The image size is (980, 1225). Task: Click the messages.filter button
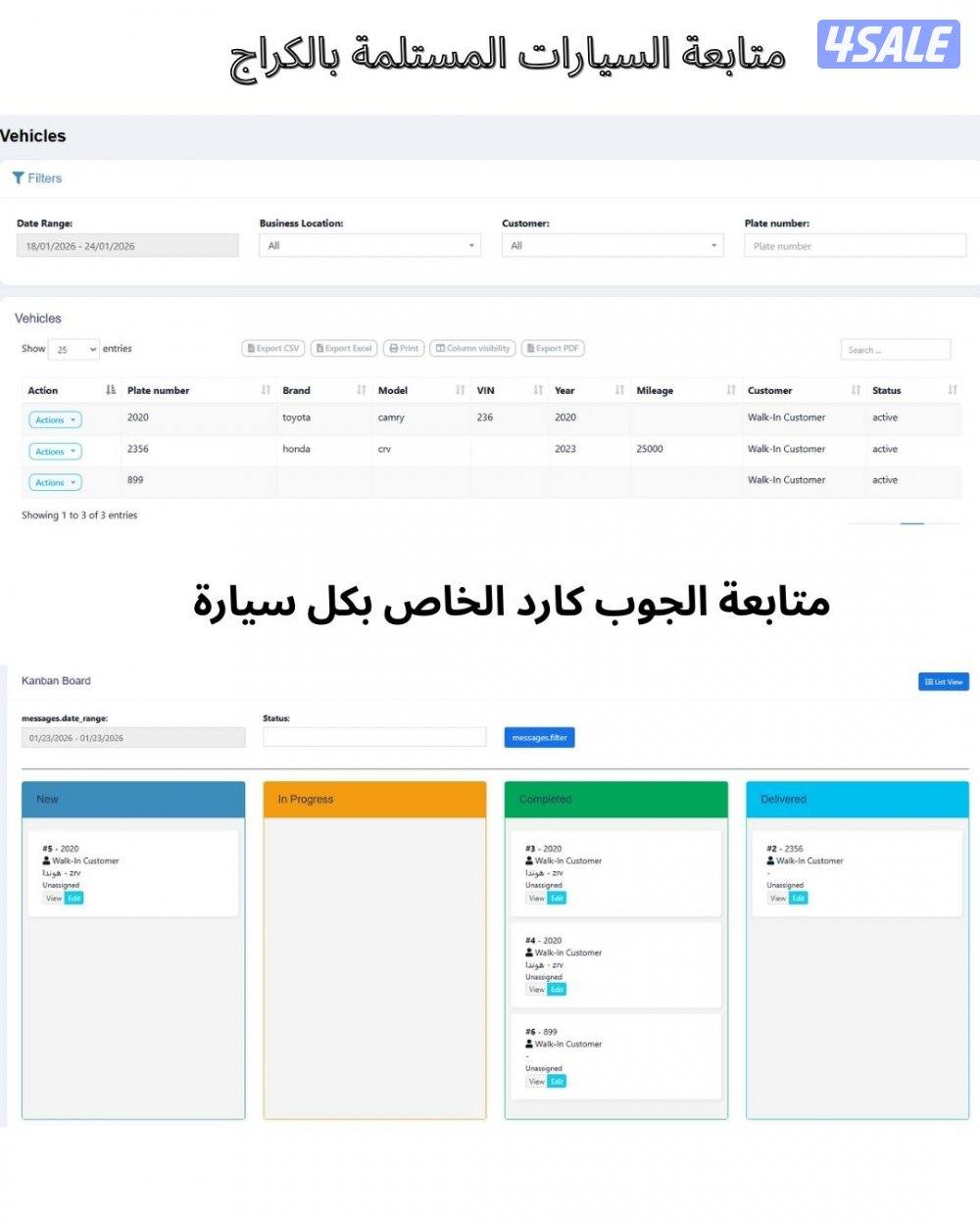pos(538,737)
